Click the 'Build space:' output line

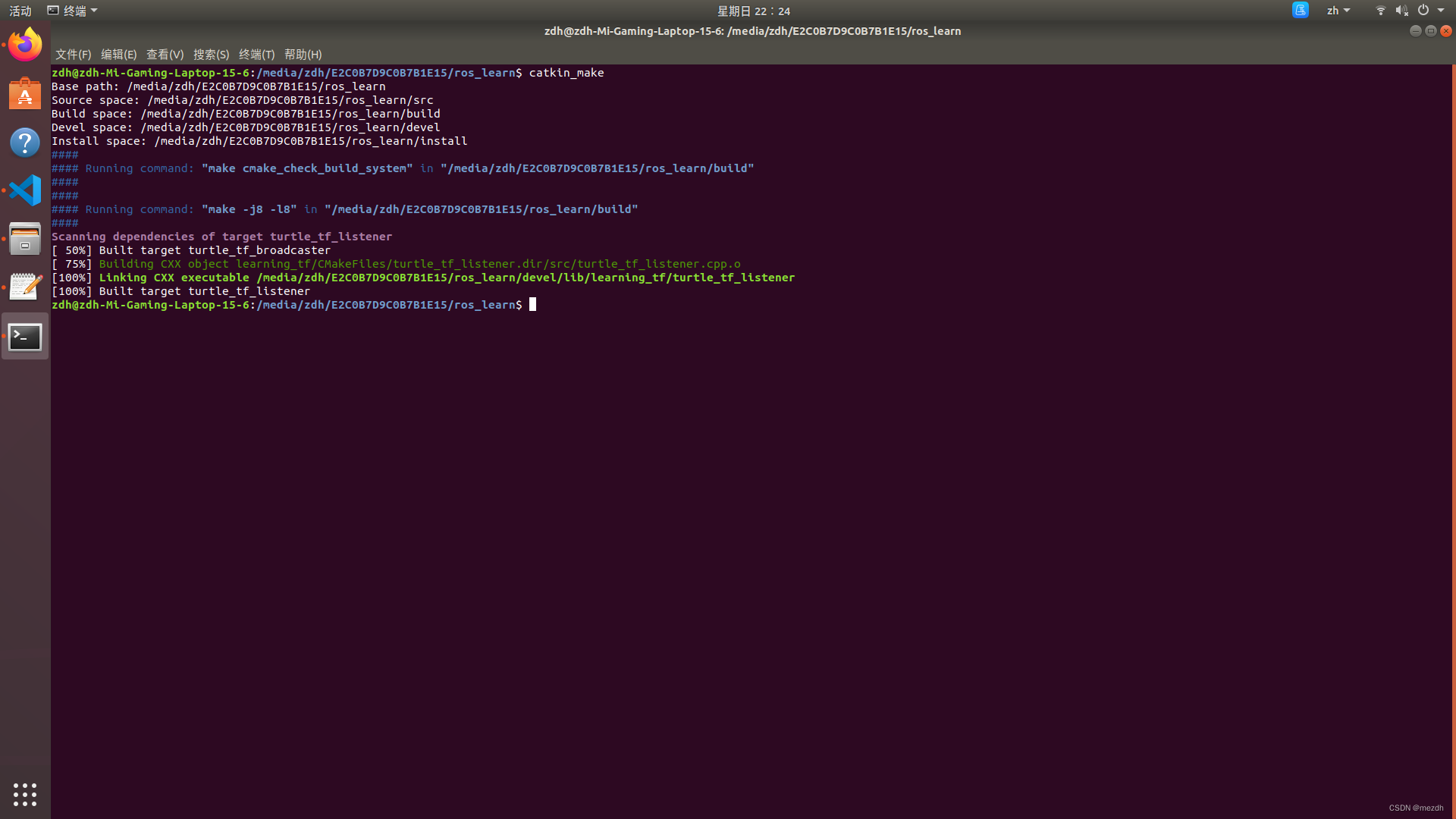coord(246,114)
